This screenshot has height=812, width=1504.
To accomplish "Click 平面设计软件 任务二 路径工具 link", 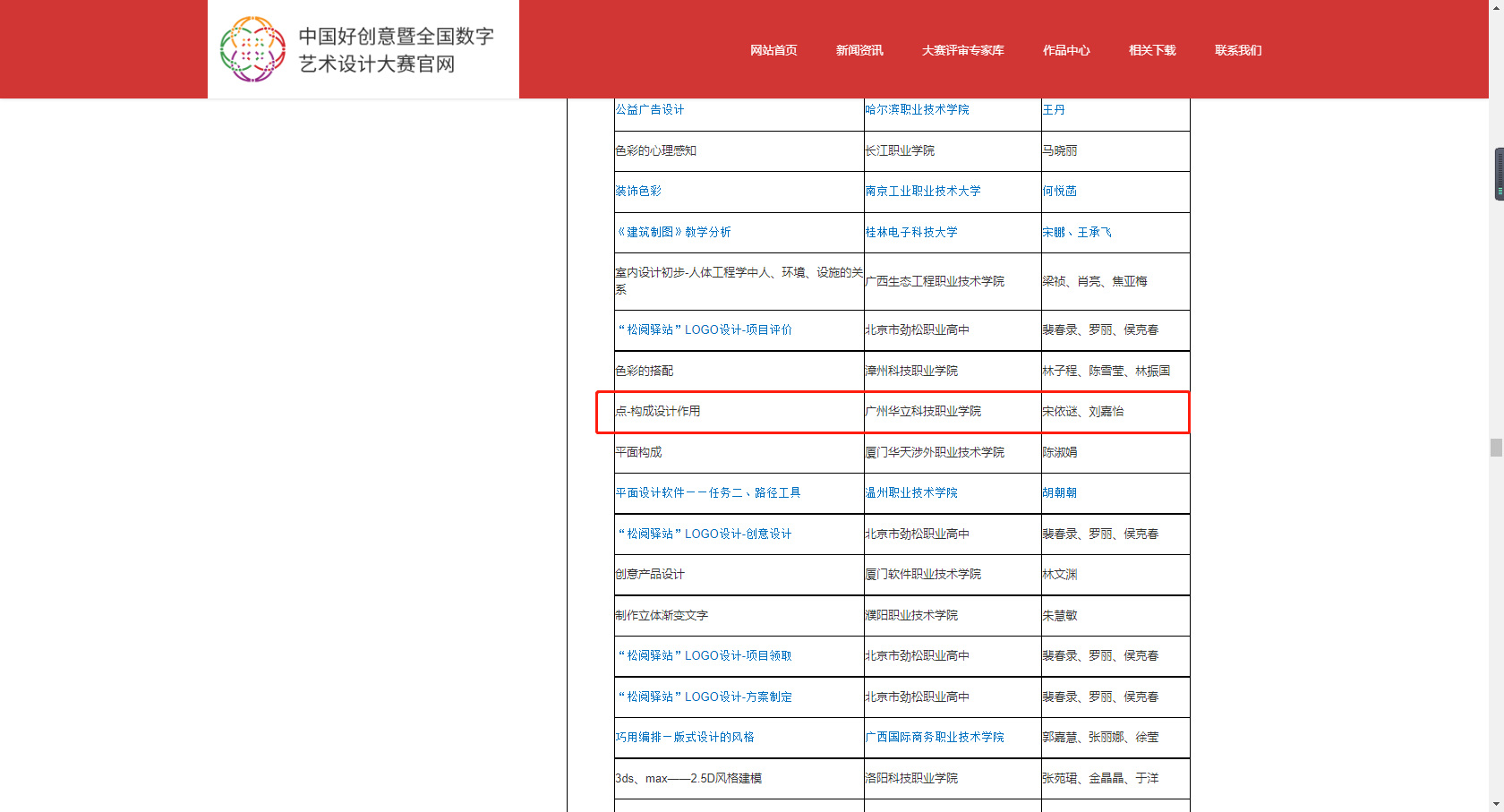I will click(708, 492).
